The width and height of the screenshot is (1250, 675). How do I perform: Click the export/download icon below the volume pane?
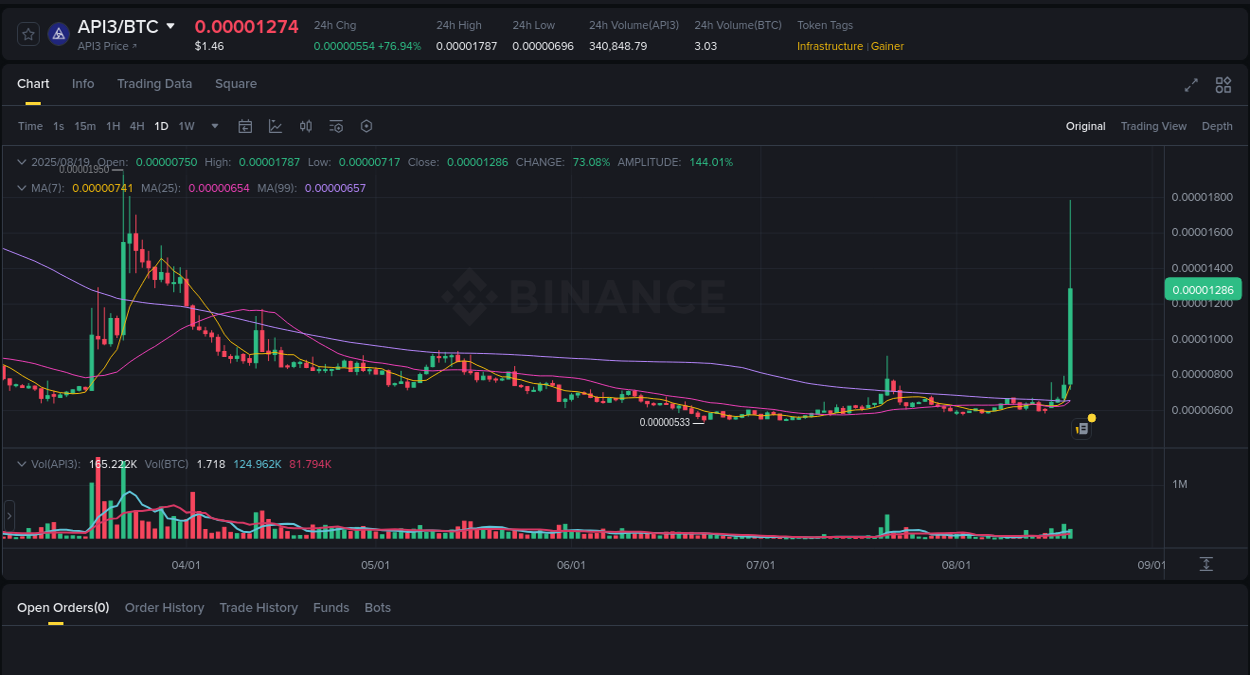coord(1205,564)
